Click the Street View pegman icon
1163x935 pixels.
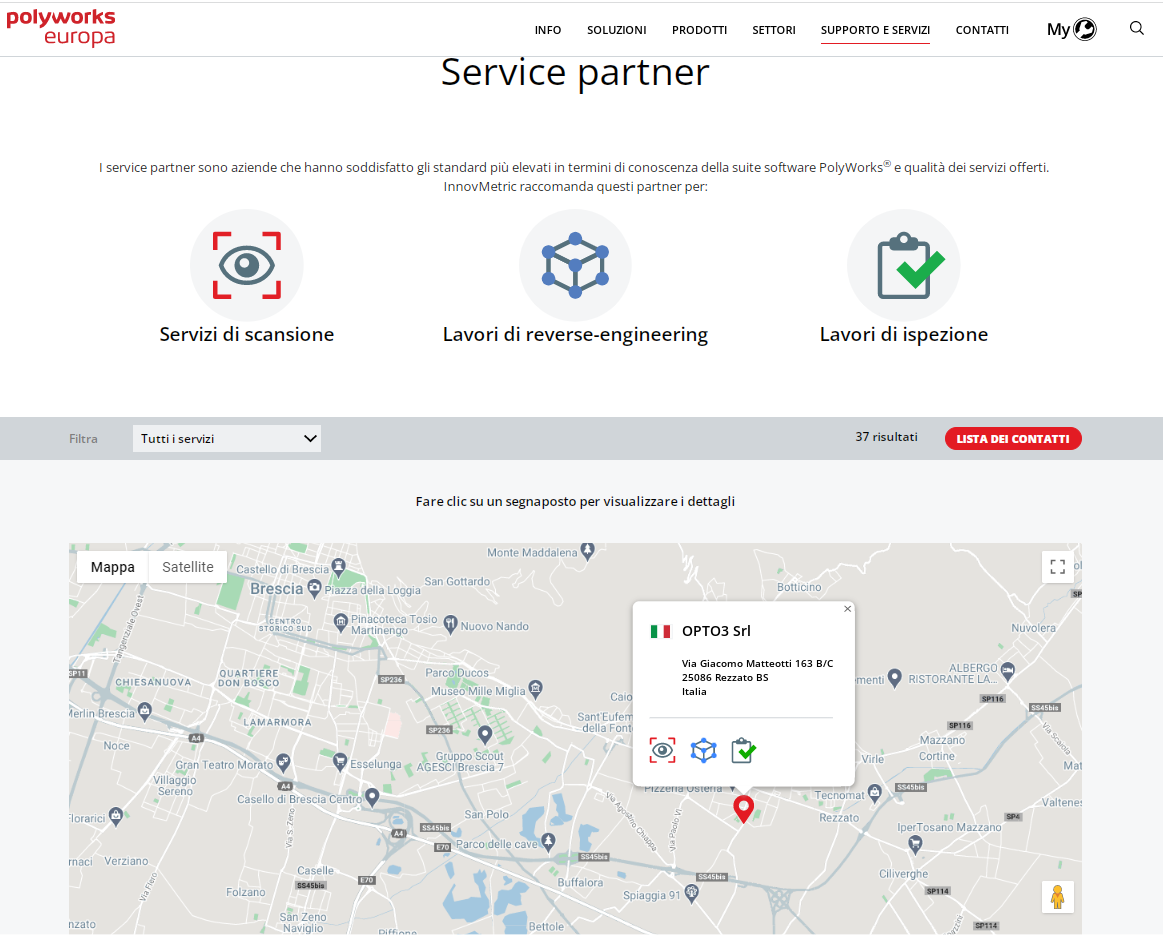pos(1058,897)
